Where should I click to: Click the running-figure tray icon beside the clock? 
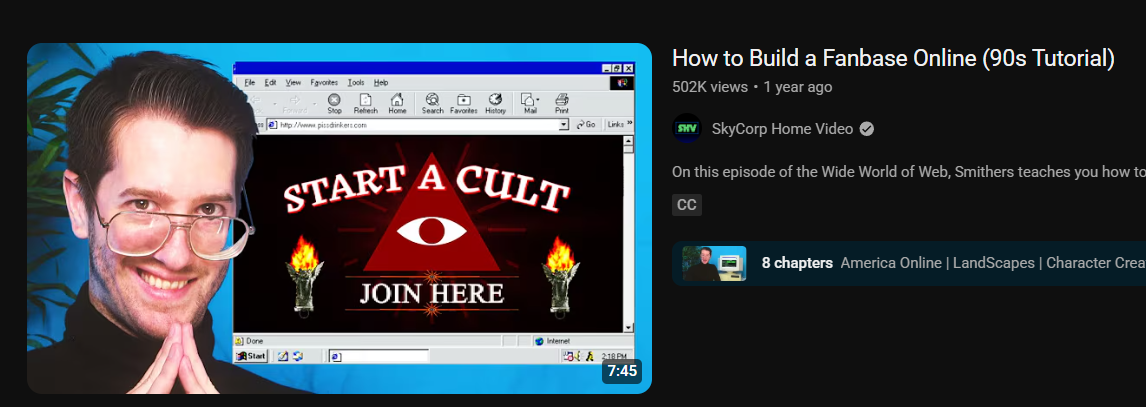(x=590, y=357)
